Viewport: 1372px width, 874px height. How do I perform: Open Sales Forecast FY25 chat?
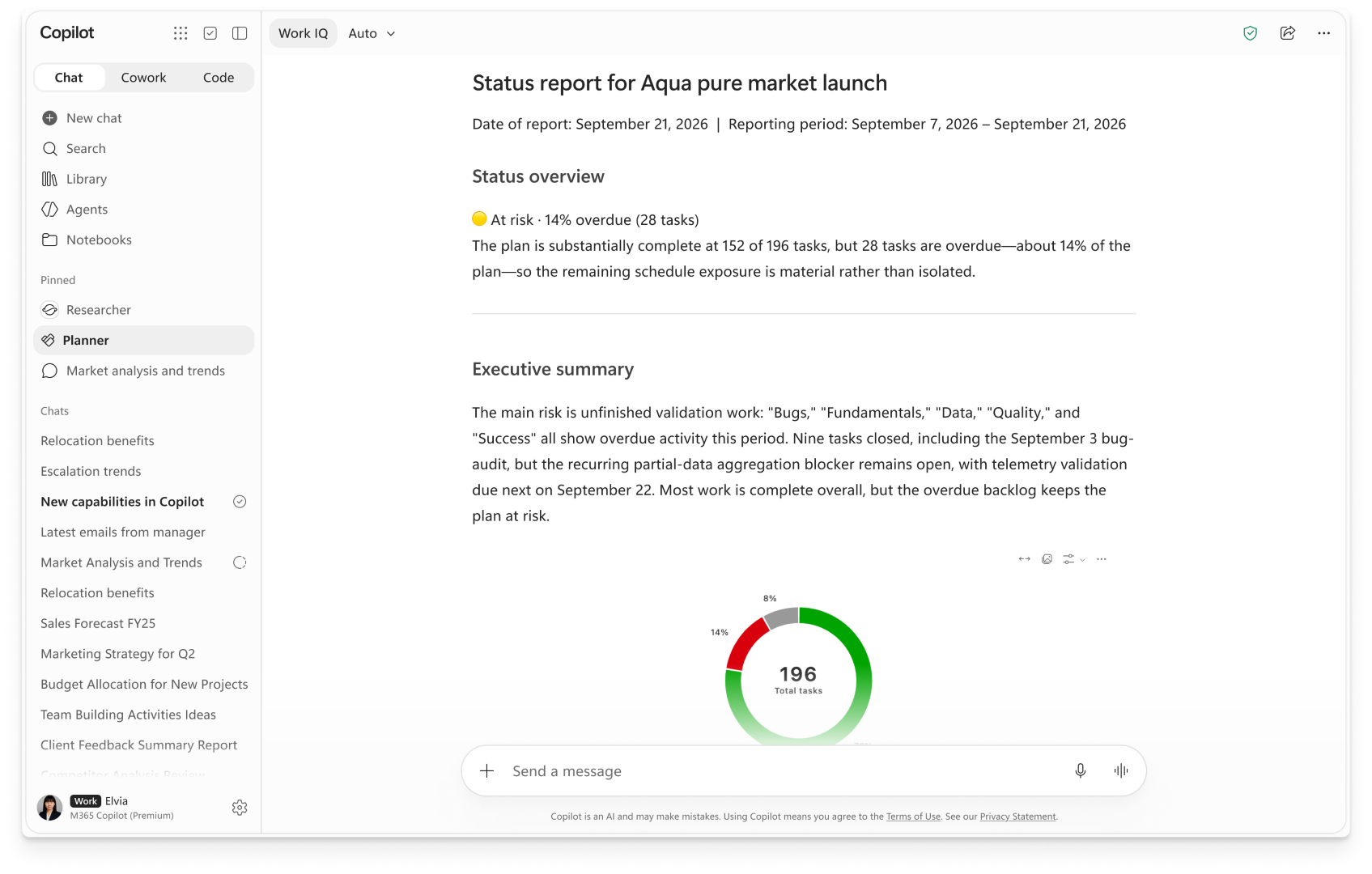point(144,624)
